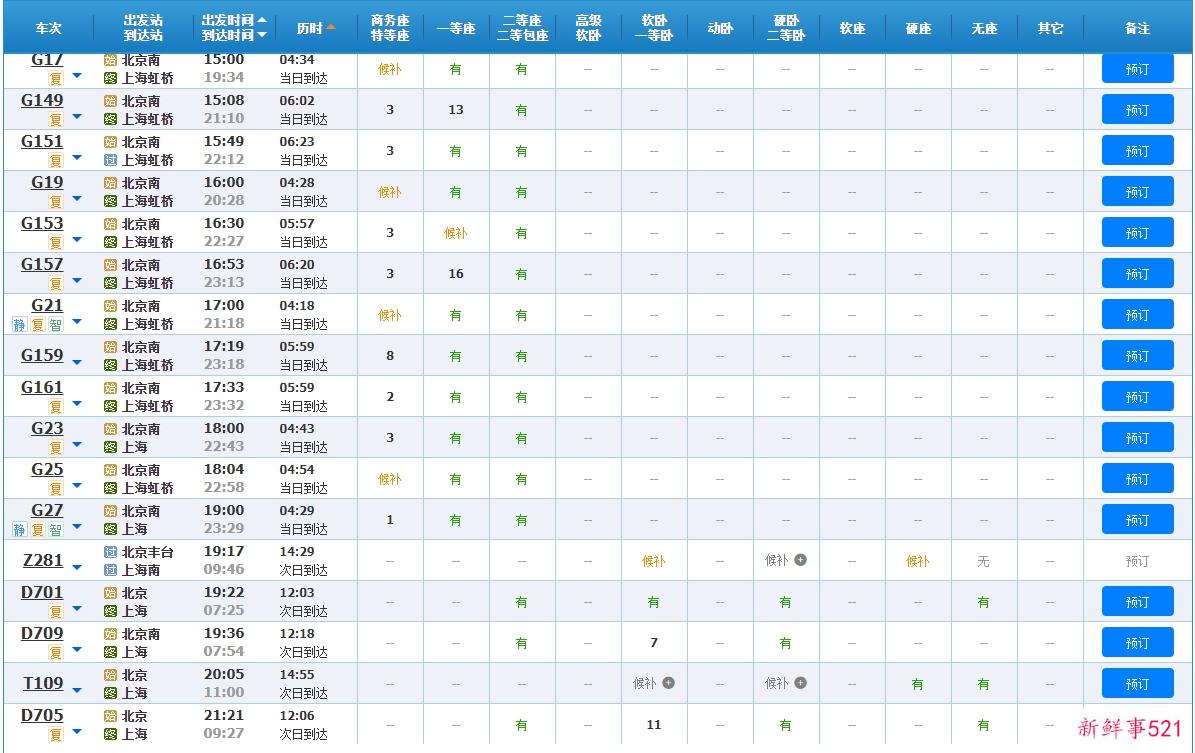The image size is (1195, 753).
Task: Expand the dropdown arrow beside Z281
Action: 77,567
